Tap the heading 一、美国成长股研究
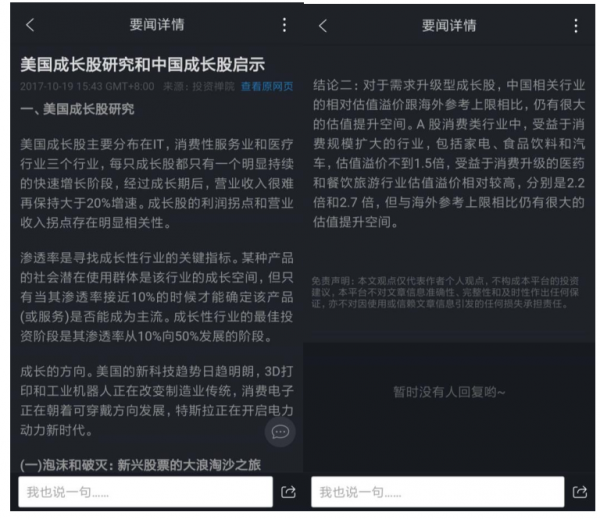The height and width of the screenshot is (519, 600). pyautogui.click(x=77, y=109)
